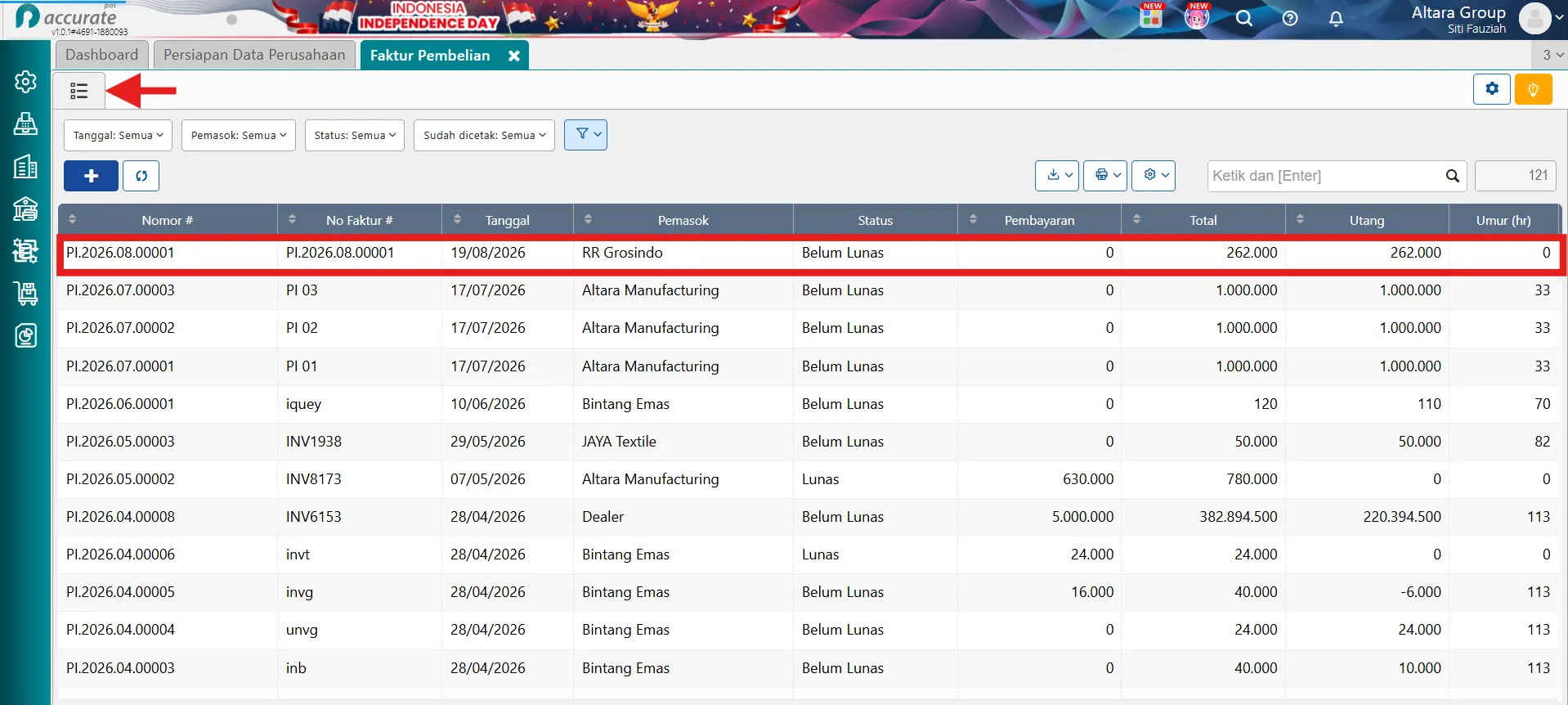
Task: Click the record count field showing 121
Action: coord(1516,176)
